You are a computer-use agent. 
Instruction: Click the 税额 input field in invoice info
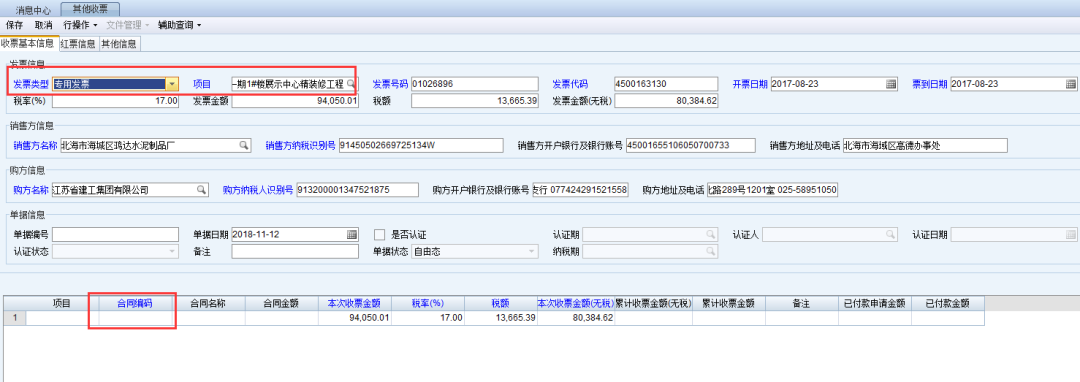tap(475, 101)
